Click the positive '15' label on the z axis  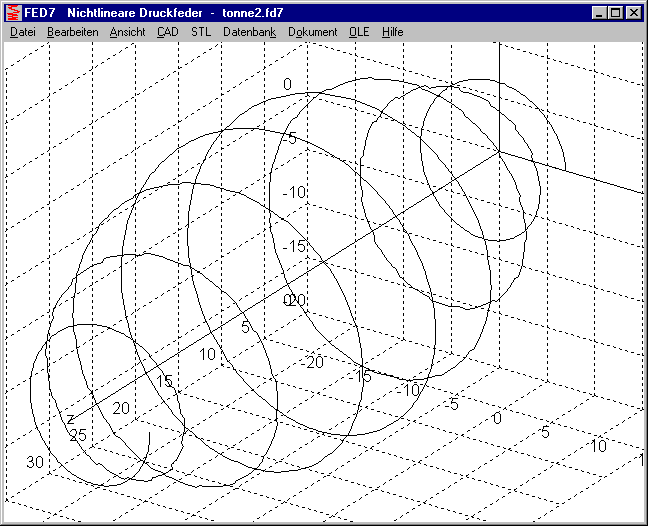164,380
